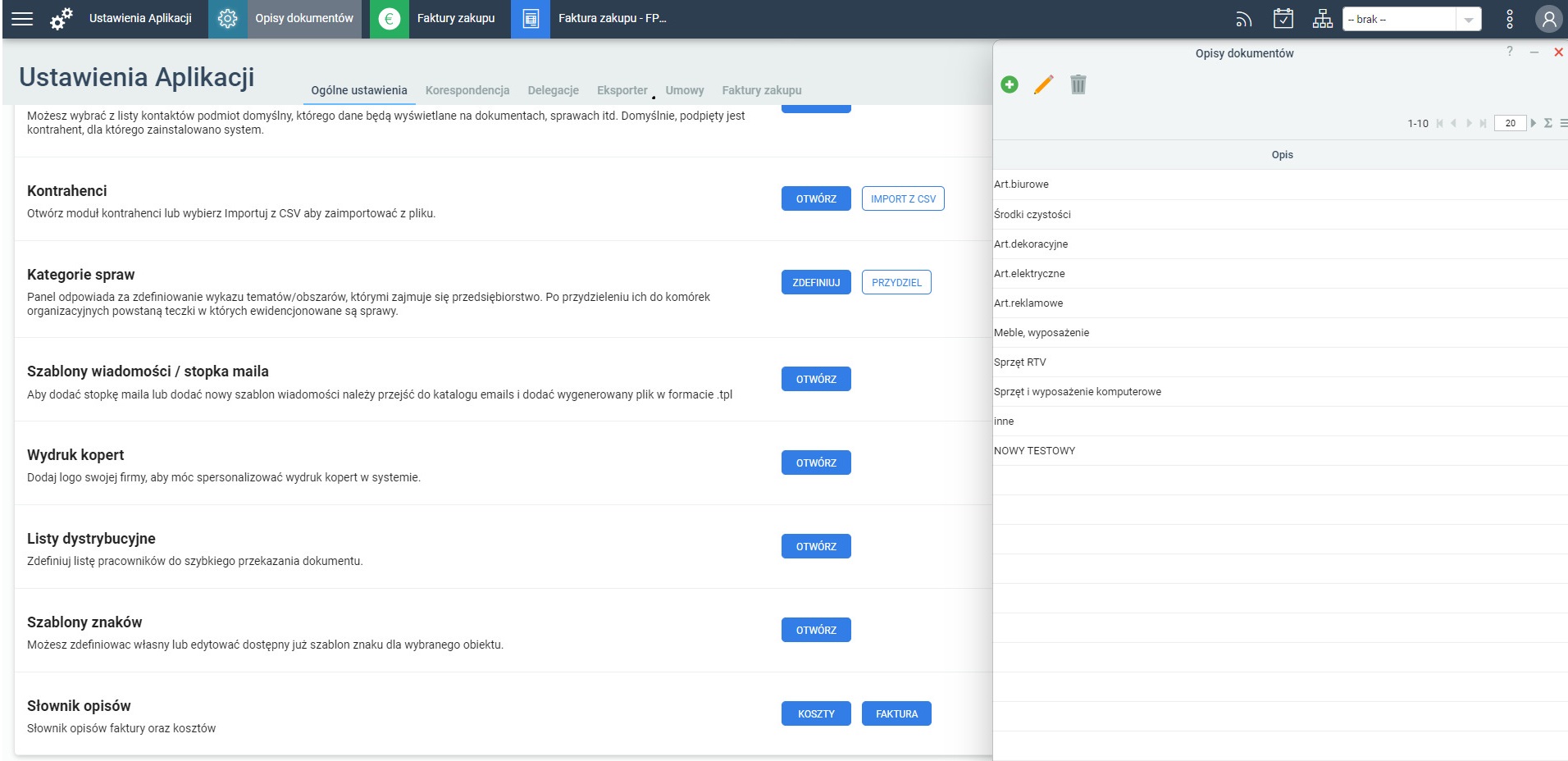Expand the "brak" dropdown arrow
Viewport: 1568px width, 761px height.
click(1469, 19)
